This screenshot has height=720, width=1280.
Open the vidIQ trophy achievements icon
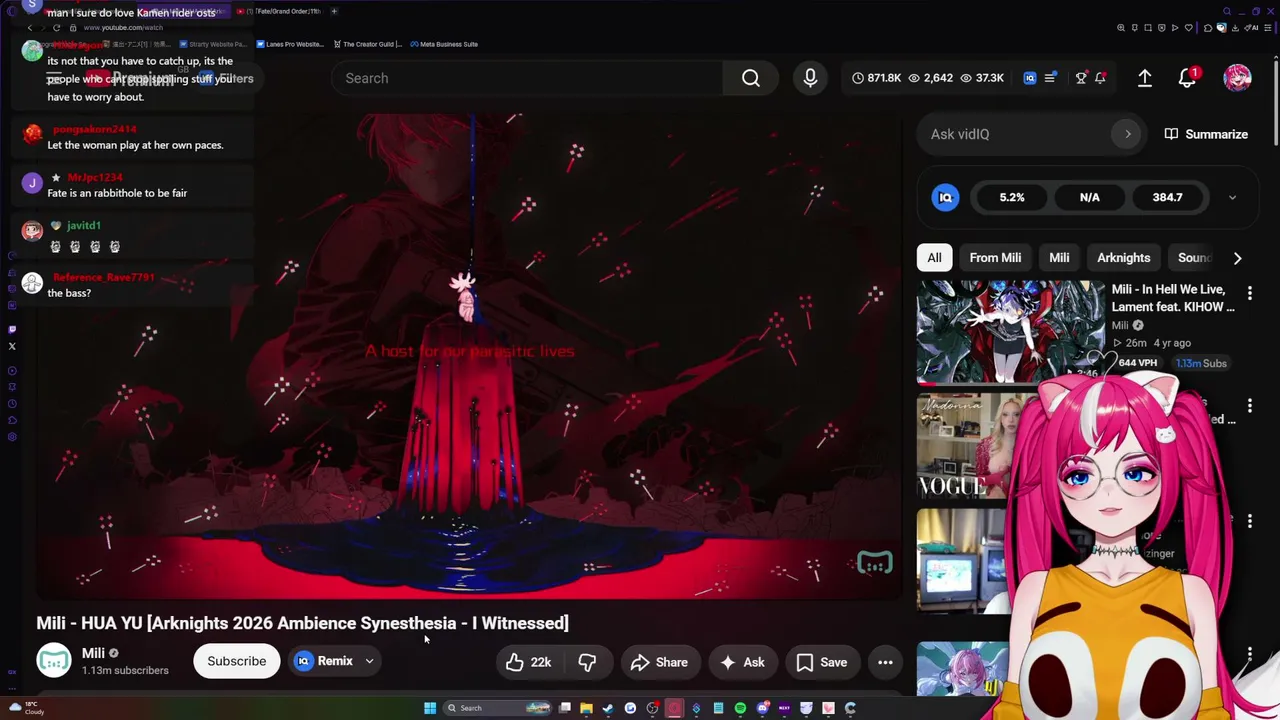1081,78
